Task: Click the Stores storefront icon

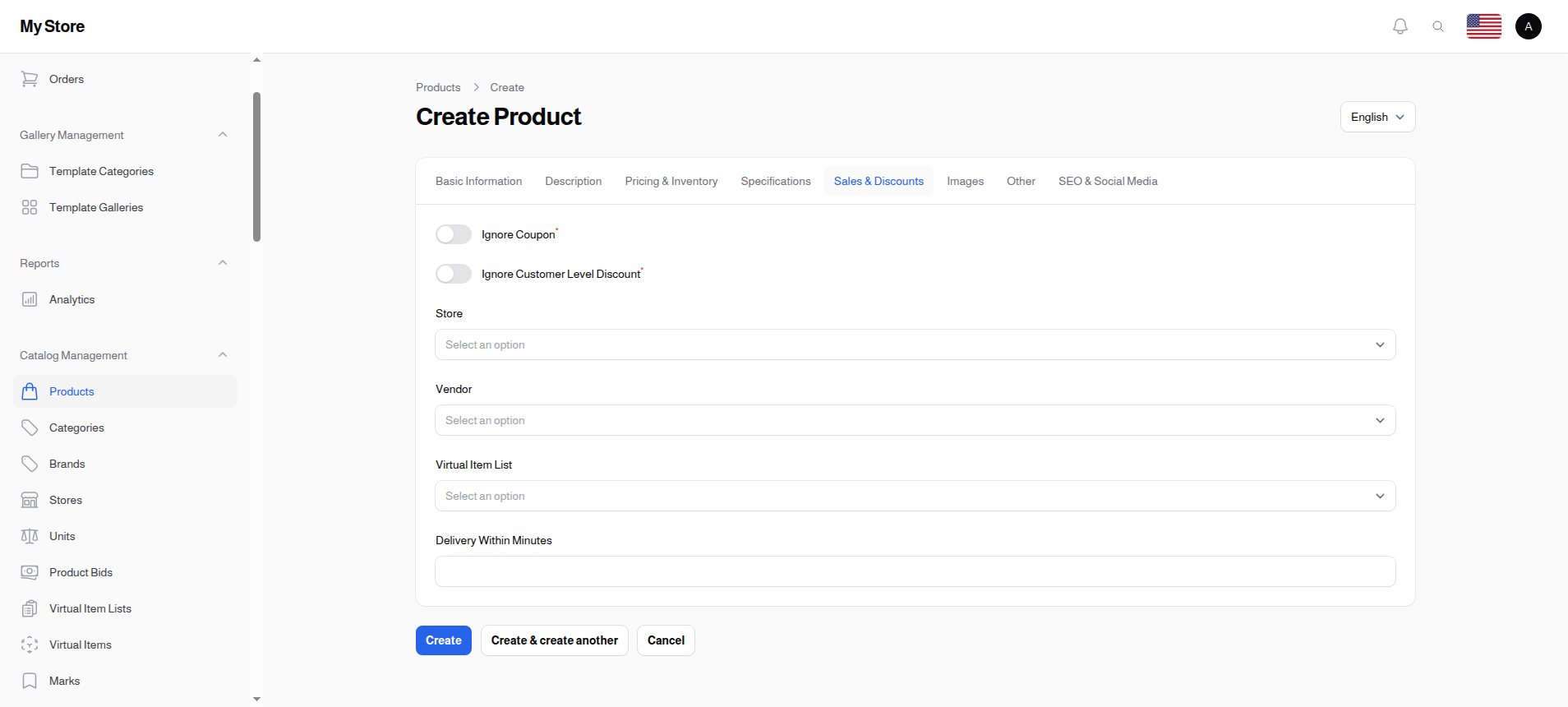Action: pos(30,500)
